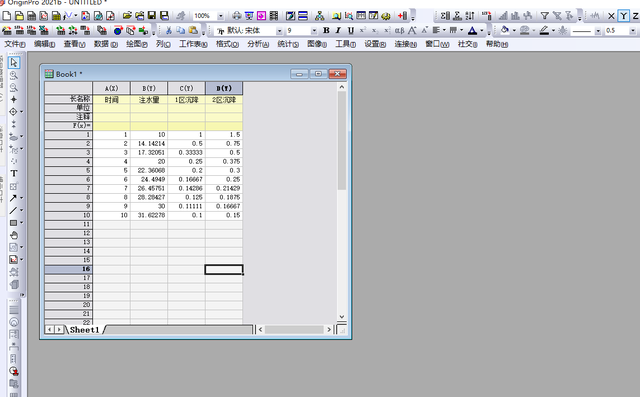This screenshot has height=397, width=640.
Task: Click the Print toolbar icon
Action: click(237, 16)
